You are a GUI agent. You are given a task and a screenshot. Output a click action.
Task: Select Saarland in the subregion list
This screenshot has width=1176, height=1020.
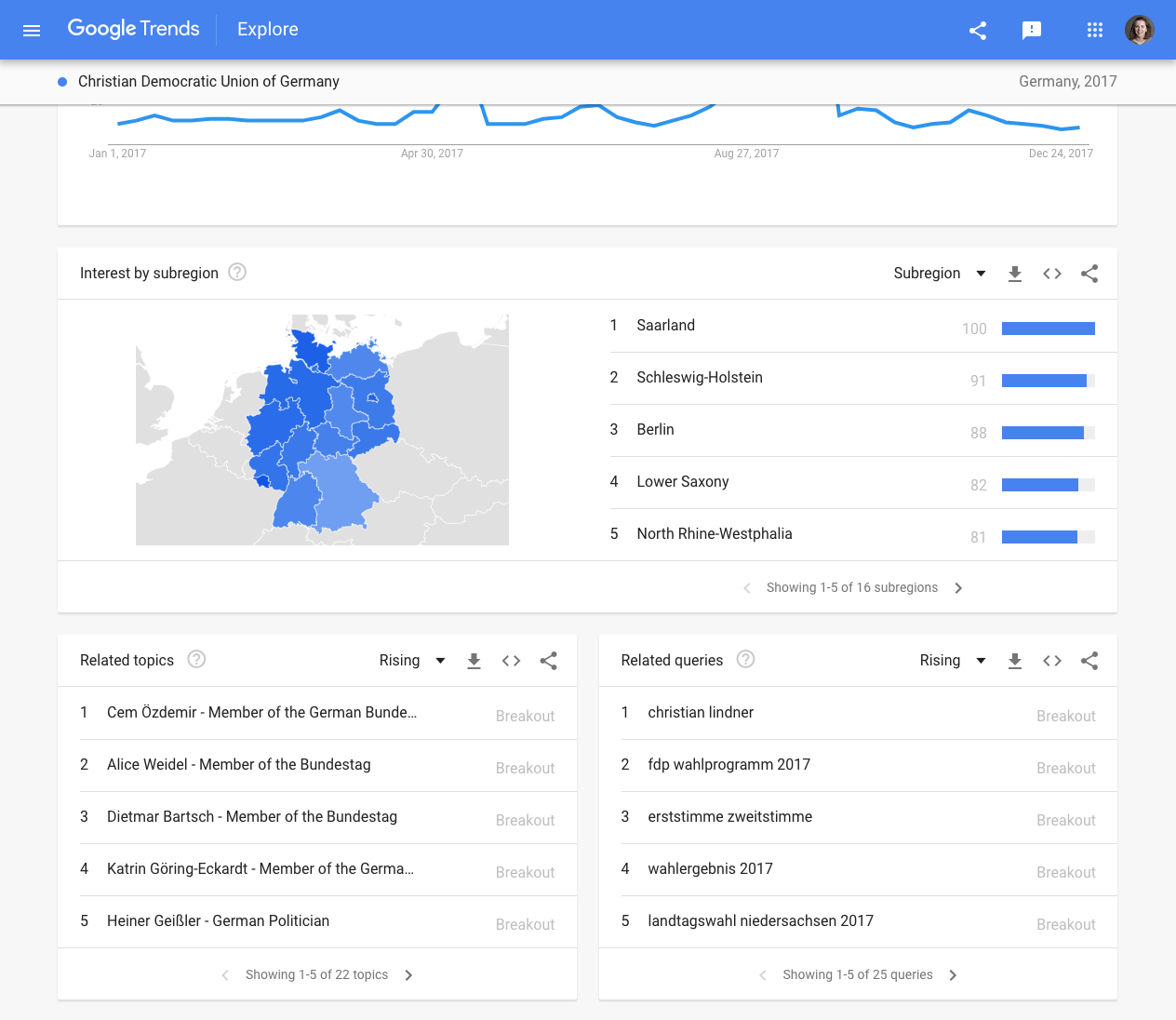pos(863,326)
